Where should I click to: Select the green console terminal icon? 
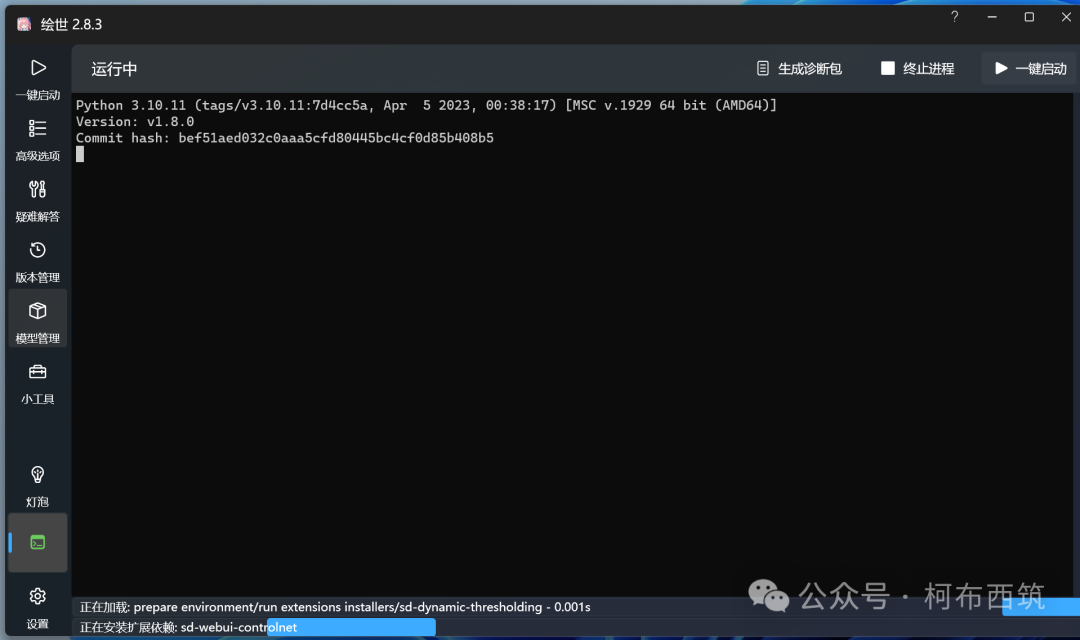(x=38, y=543)
